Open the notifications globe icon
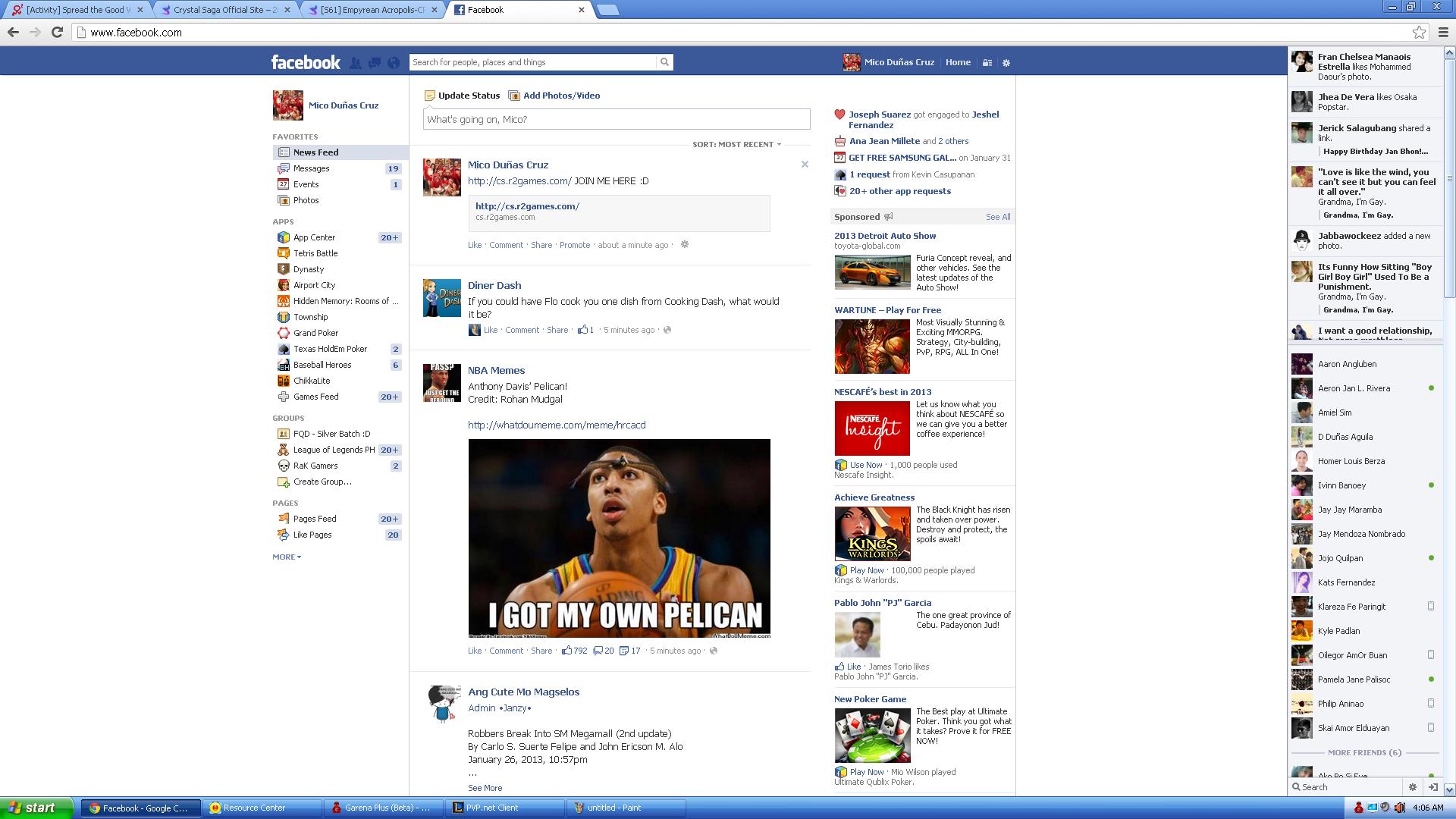This screenshot has width=1456, height=819. point(394,63)
